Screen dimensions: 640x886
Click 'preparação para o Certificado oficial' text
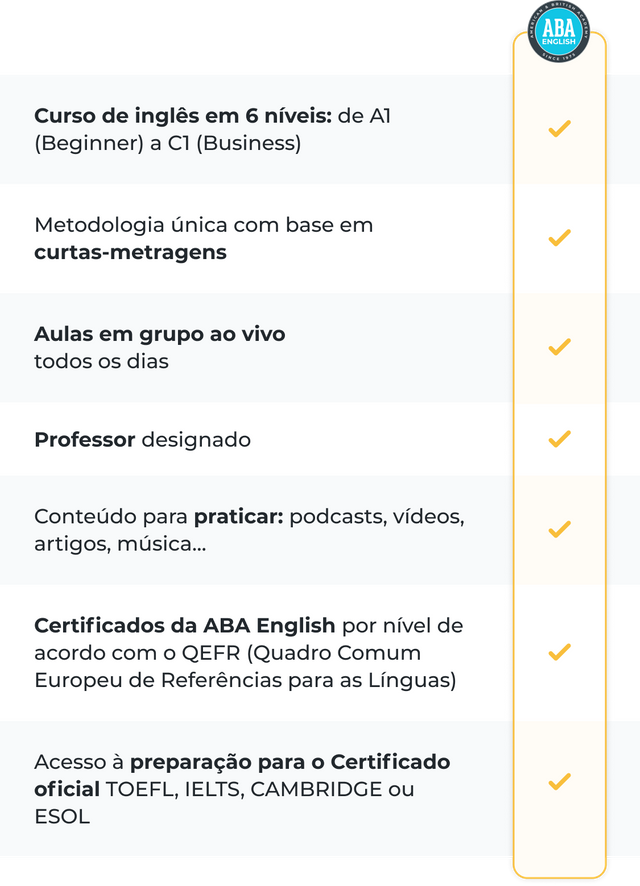point(242,775)
